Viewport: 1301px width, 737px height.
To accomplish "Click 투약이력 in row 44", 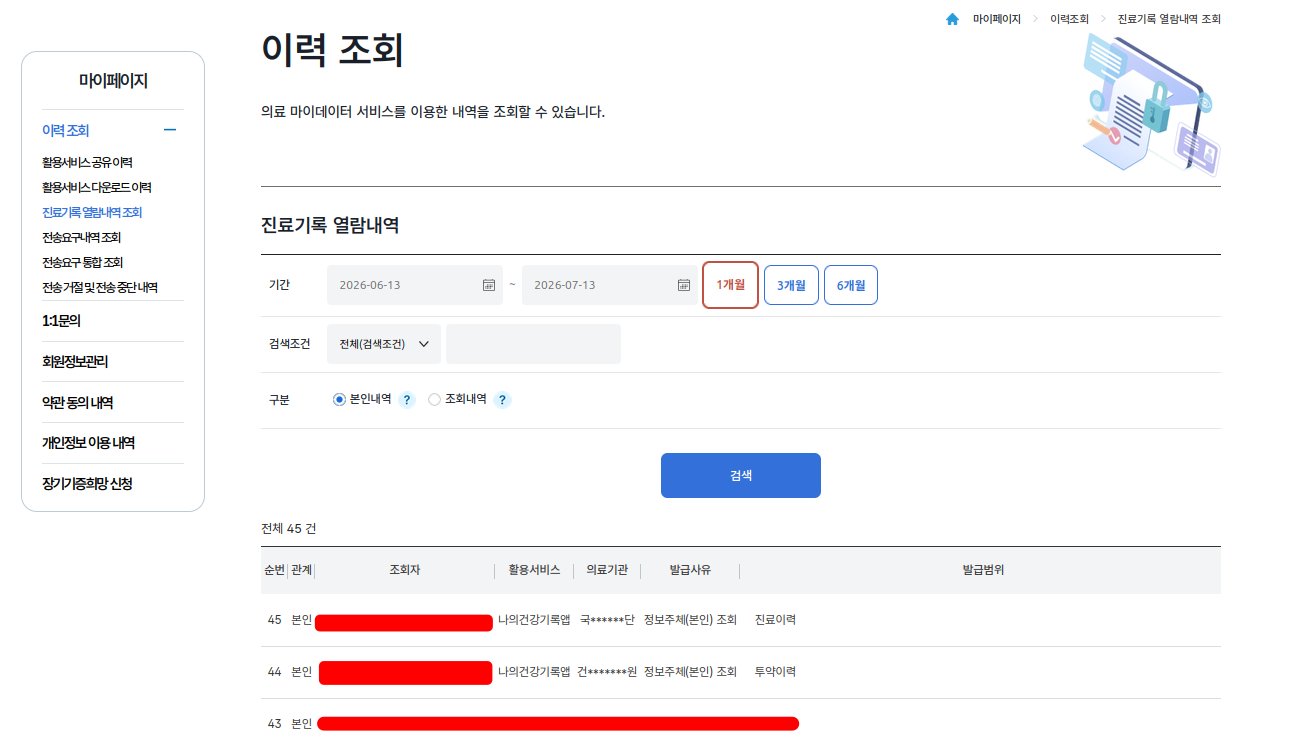I will [x=776, y=672].
